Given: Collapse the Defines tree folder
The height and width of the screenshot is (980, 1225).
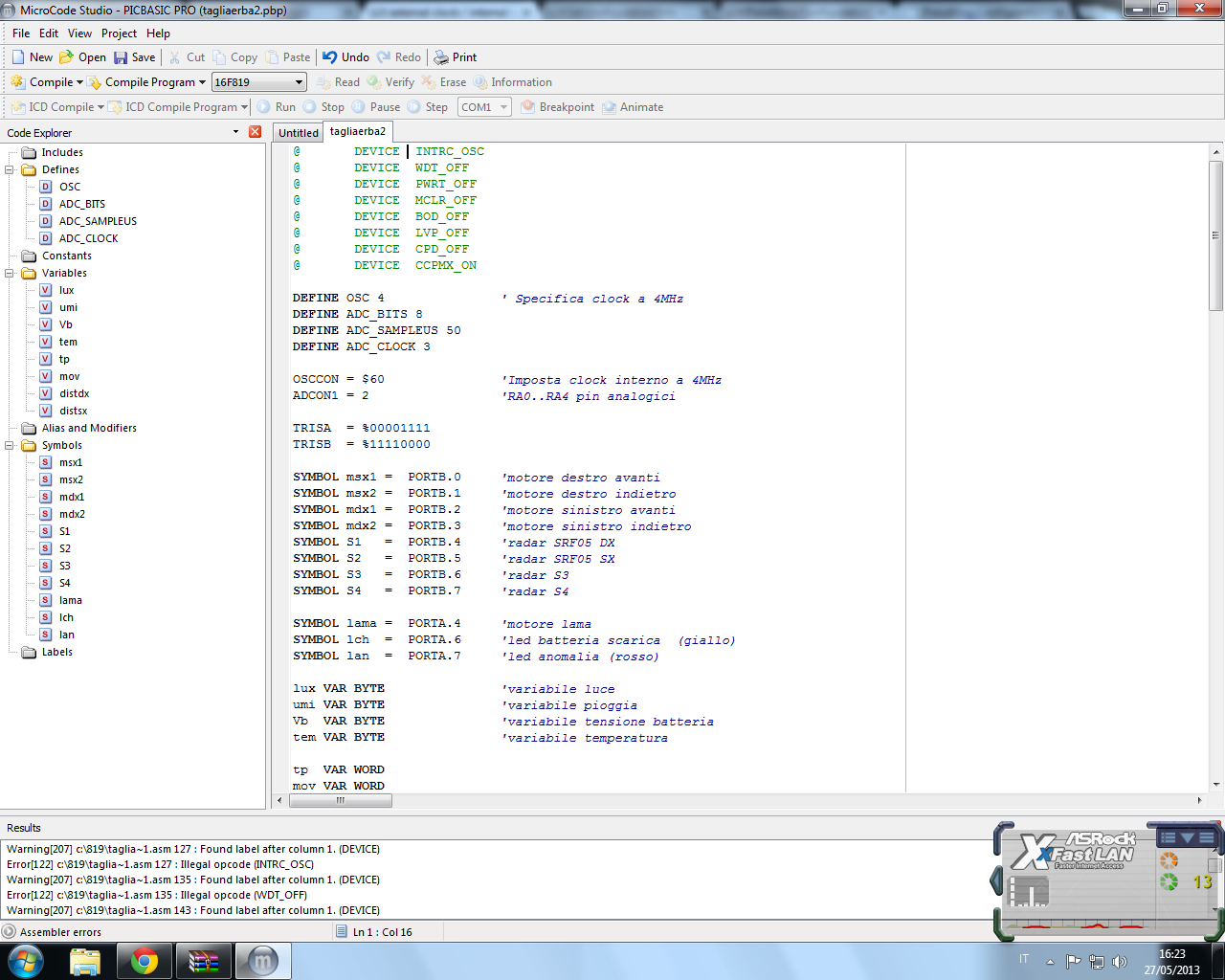Looking at the screenshot, I should click(x=10, y=169).
